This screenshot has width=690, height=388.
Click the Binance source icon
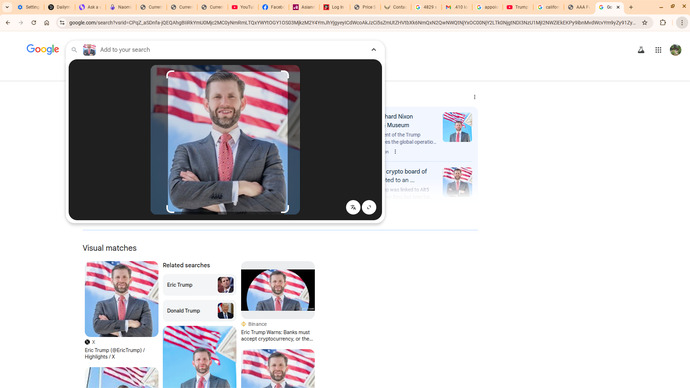point(243,324)
